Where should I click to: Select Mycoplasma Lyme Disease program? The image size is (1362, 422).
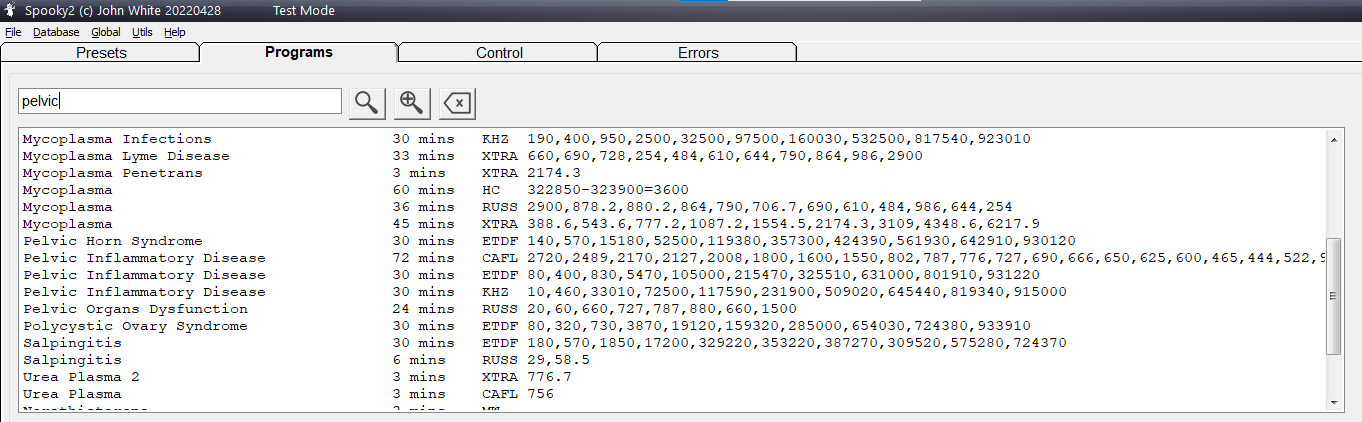(126, 156)
